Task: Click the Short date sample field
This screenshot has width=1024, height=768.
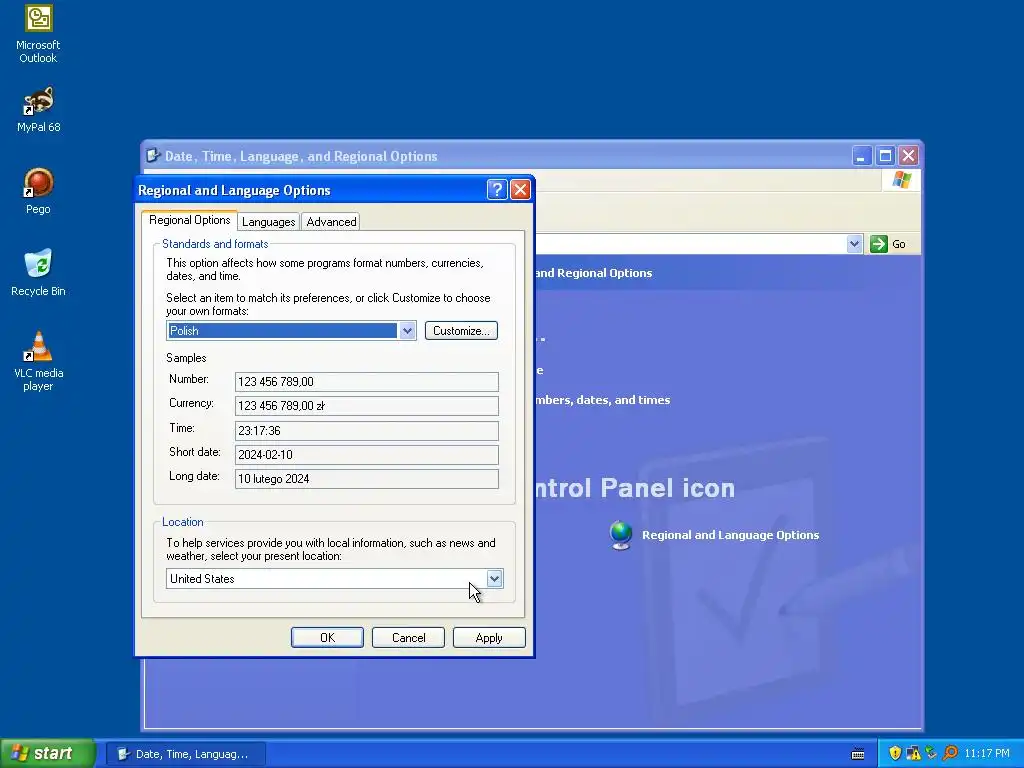Action: [x=366, y=455]
